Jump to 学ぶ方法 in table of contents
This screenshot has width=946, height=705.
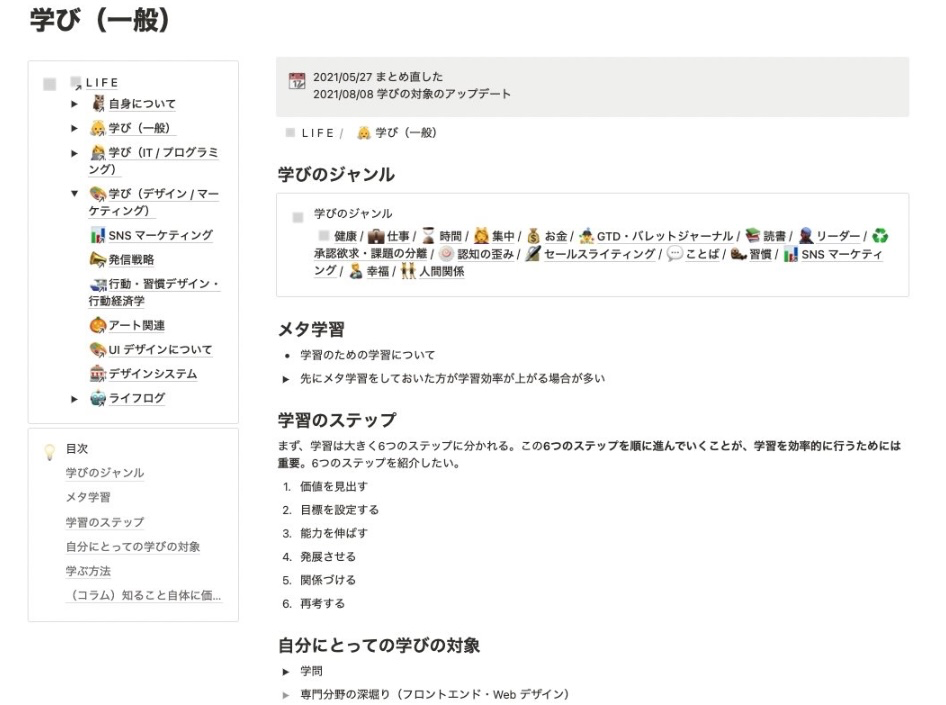click(x=88, y=571)
